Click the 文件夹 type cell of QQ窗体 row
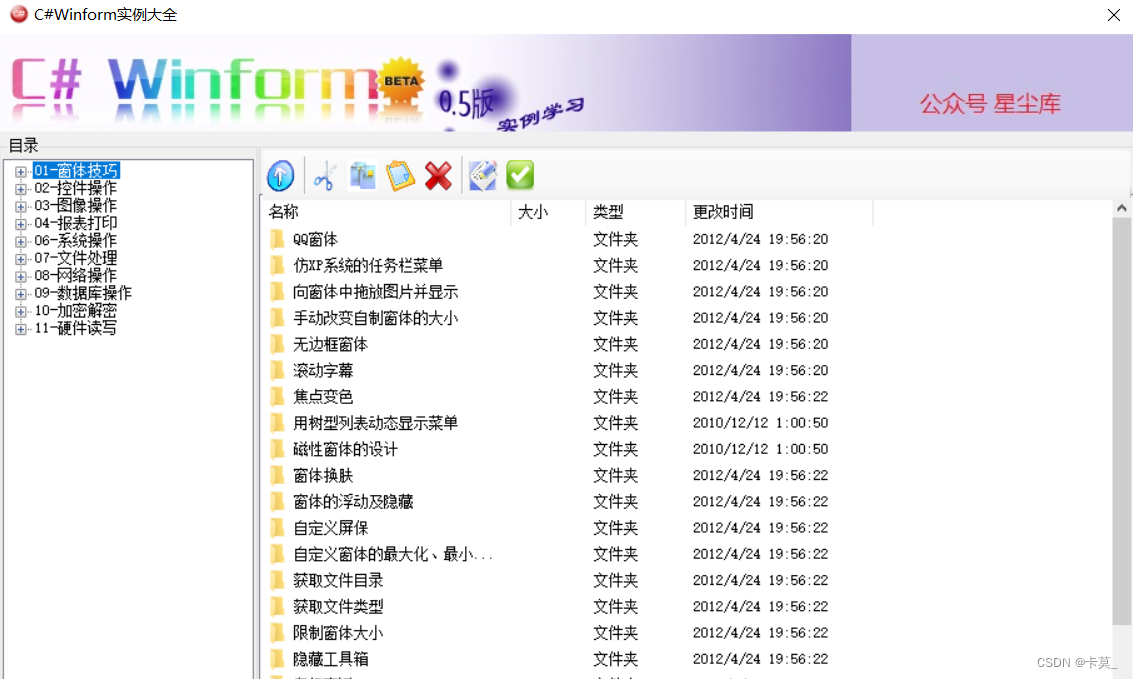The width and height of the screenshot is (1133, 679). (616, 239)
